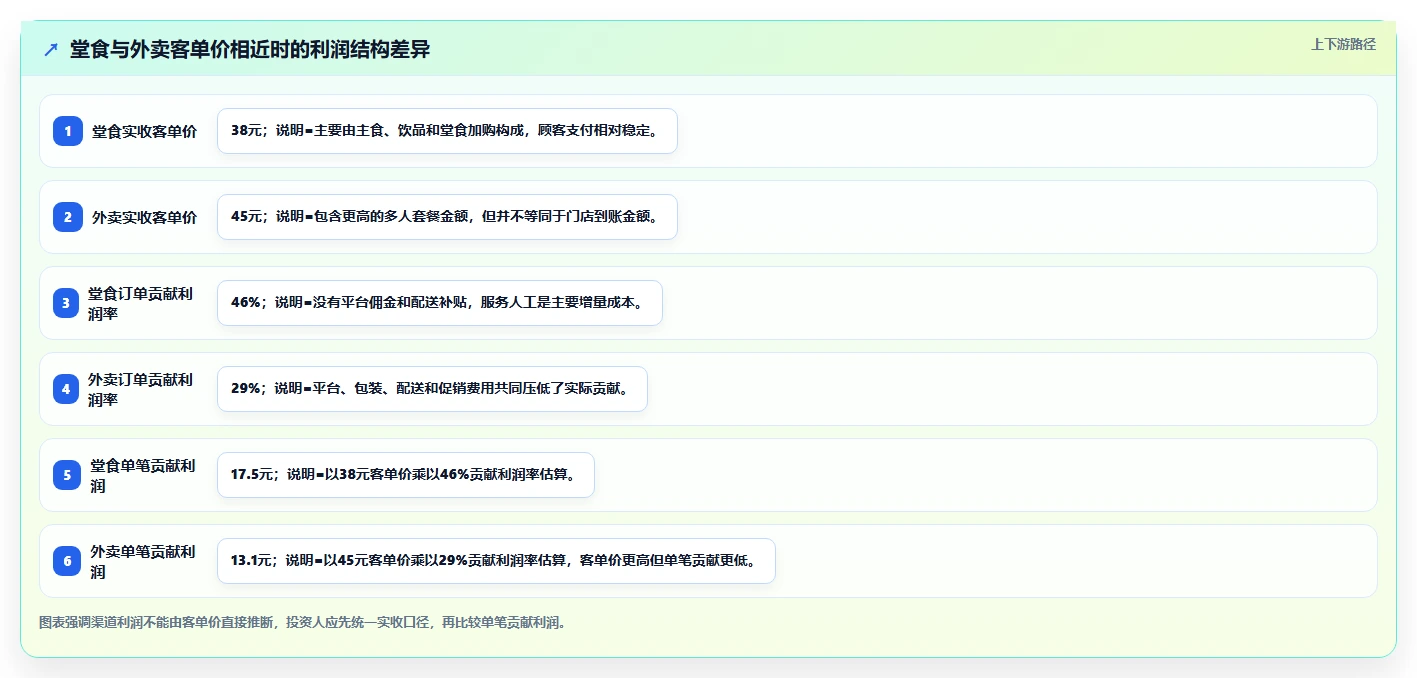The width and height of the screenshot is (1417, 678).
Task: Click step number badge 1
Action: [x=68, y=131]
